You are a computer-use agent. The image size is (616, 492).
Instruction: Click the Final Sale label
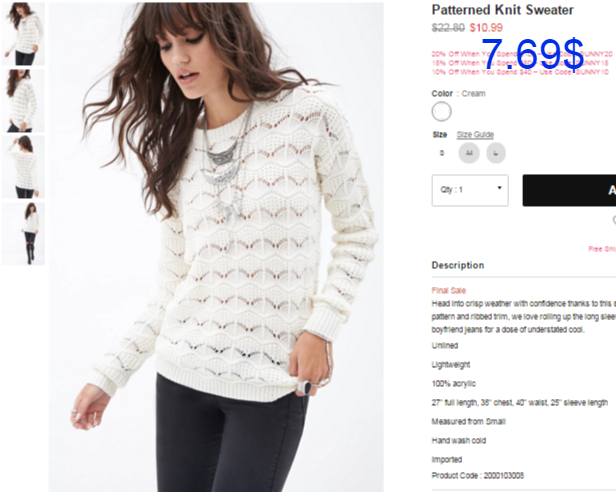[449, 290]
